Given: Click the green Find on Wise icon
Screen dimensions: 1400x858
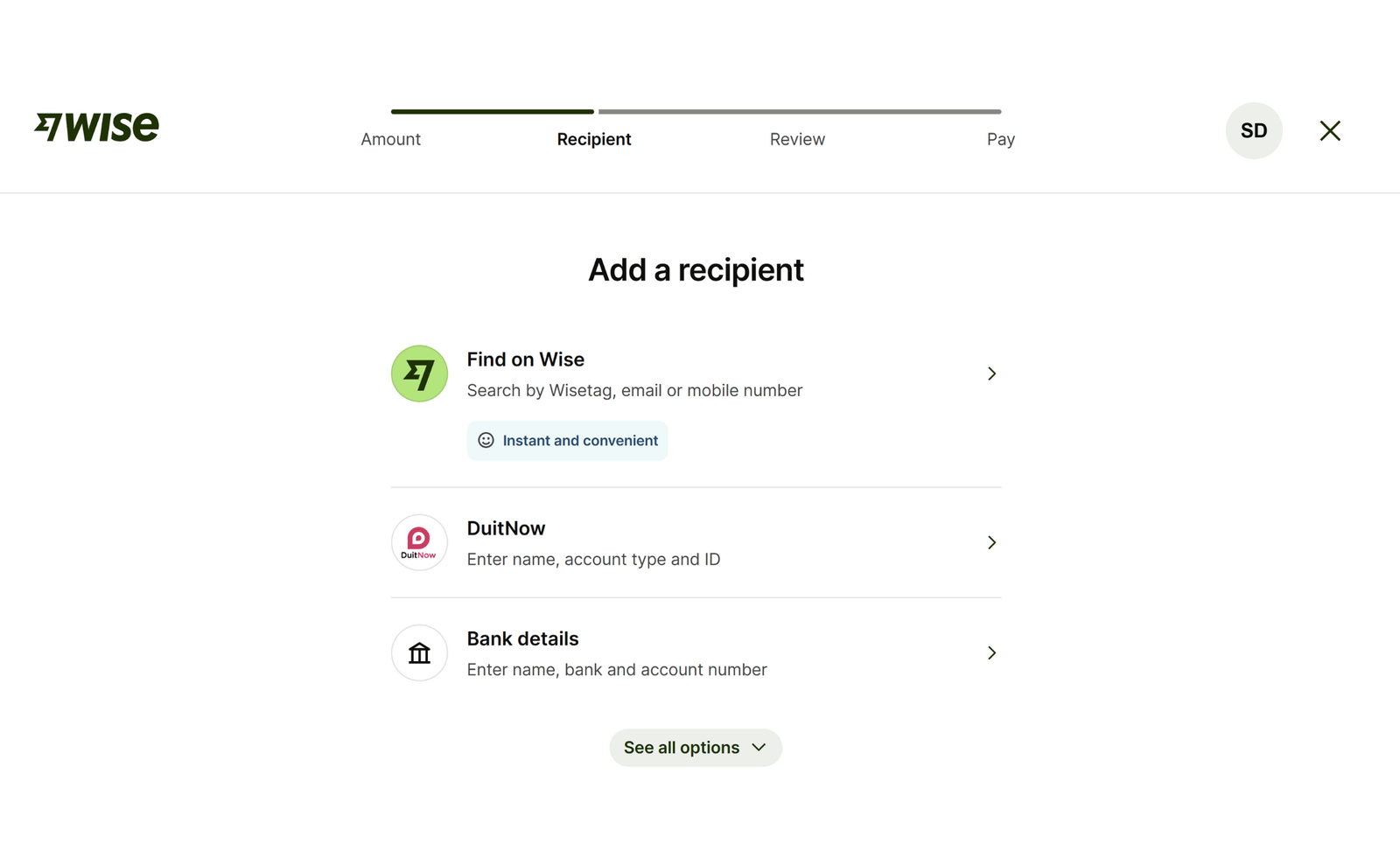Looking at the screenshot, I should 419,373.
